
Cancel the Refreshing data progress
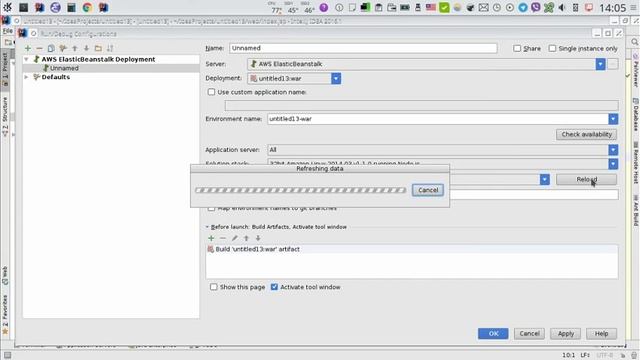(x=428, y=190)
